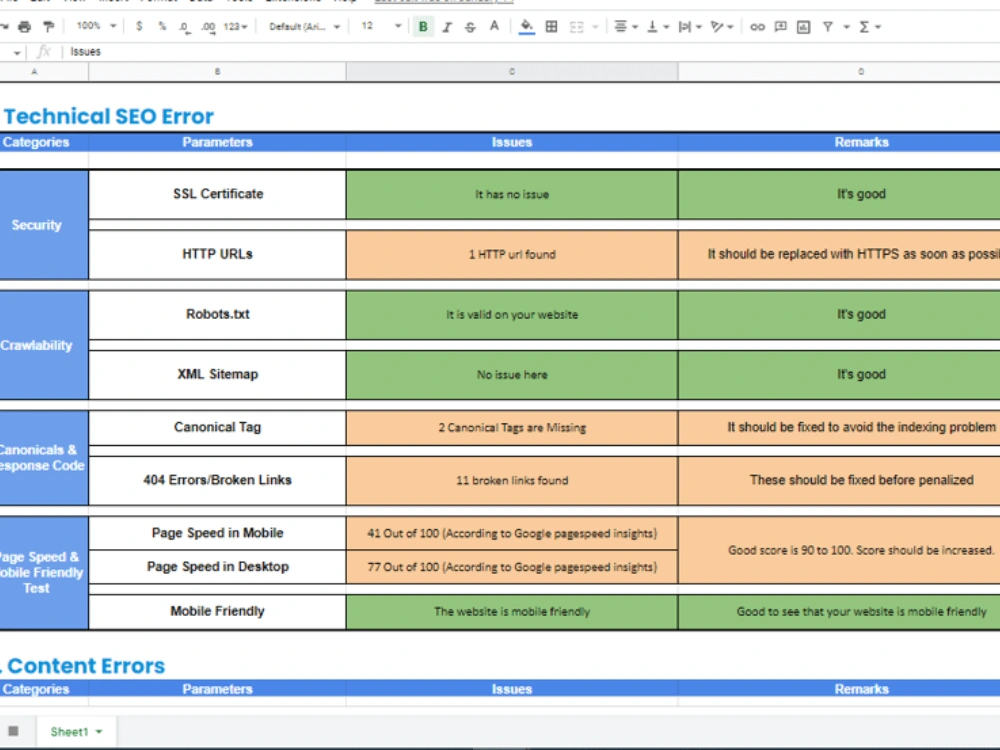Increase decimal places
The width and height of the screenshot is (1000, 750).
208,27
